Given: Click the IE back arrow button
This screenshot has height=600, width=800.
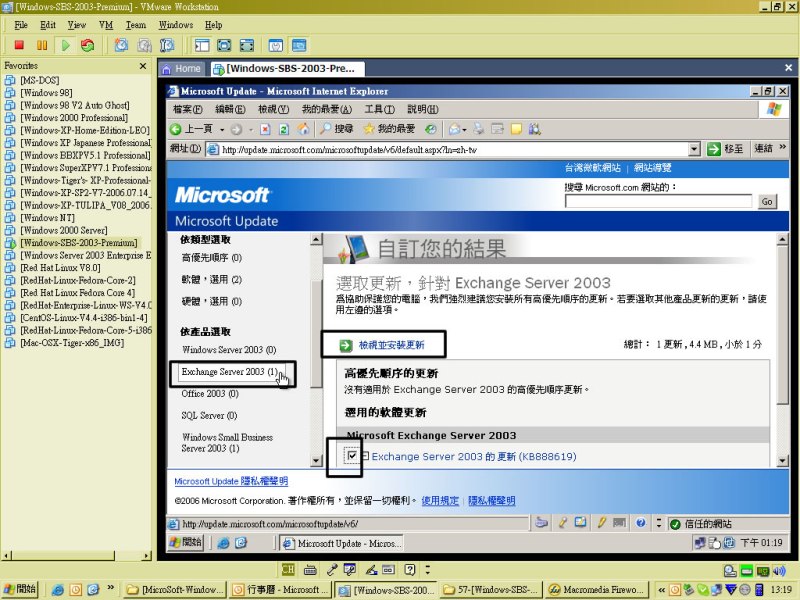Looking at the screenshot, I should [x=176, y=129].
